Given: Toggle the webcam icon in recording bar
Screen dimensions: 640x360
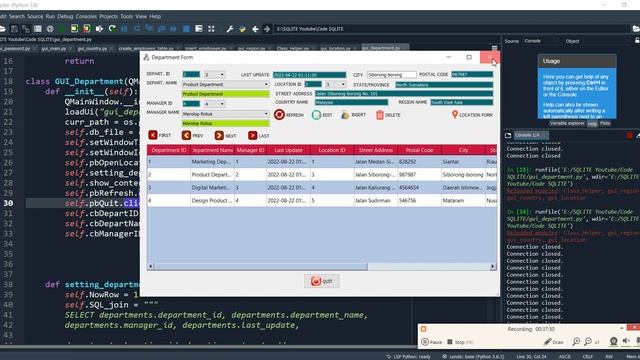Looking at the screenshot, I should [613, 342].
